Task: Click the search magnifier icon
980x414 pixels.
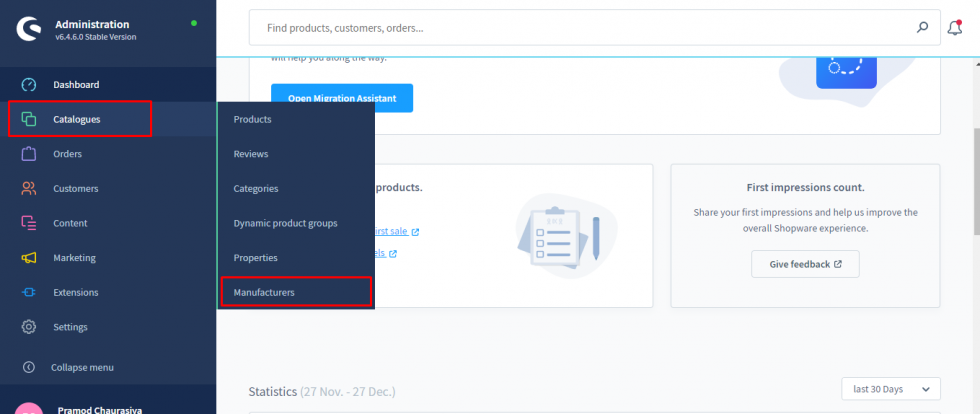Action: tap(922, 28)
